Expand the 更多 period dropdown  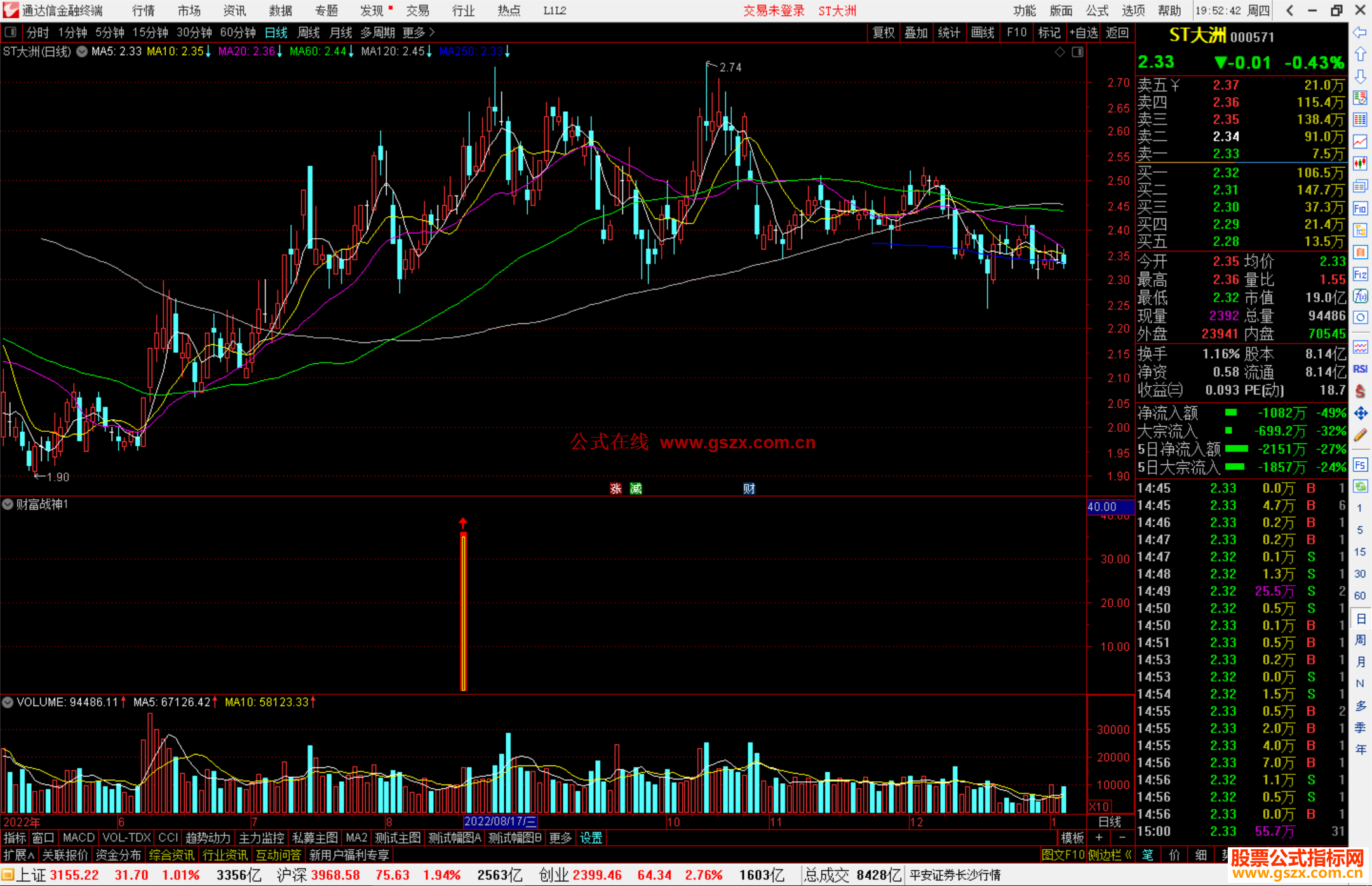tap(418, 32)
